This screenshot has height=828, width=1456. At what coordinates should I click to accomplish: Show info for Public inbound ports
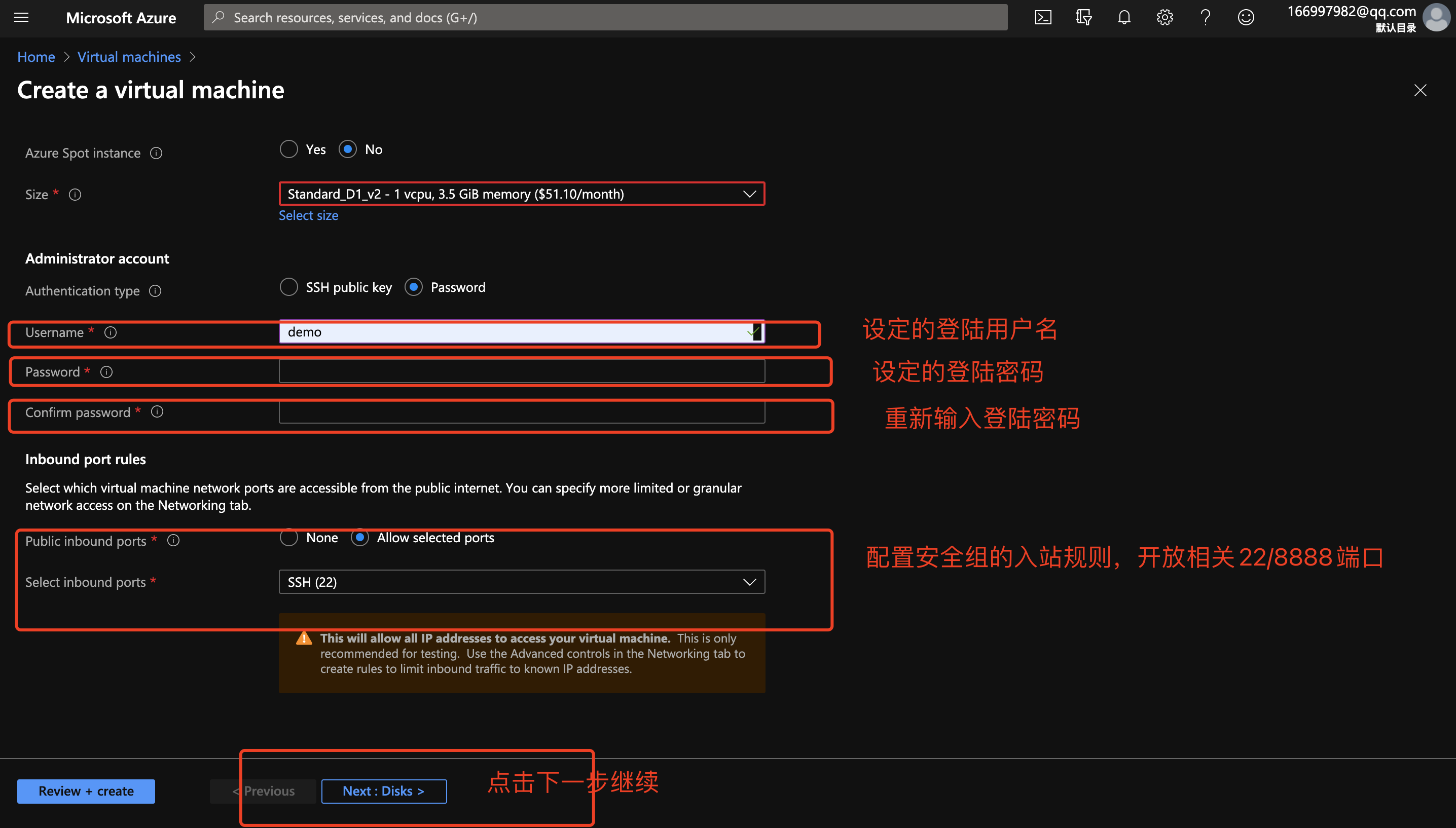tap(173, 540)
